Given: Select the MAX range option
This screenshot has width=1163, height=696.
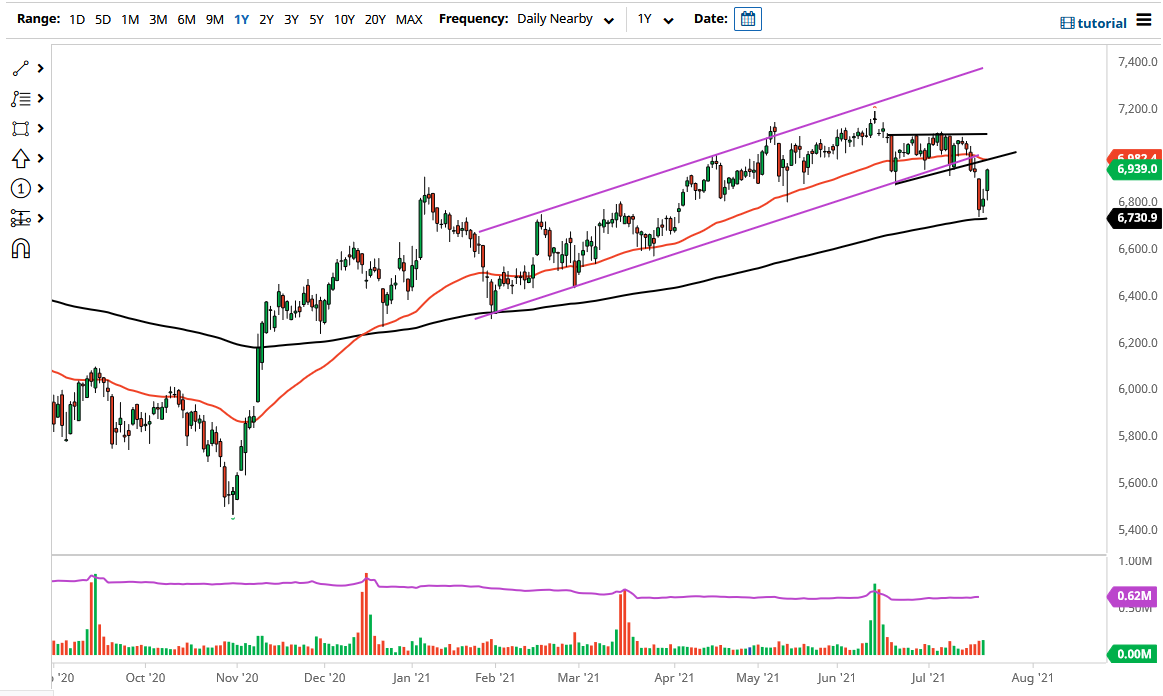Looking at the screenshot, I should (409, 18).
